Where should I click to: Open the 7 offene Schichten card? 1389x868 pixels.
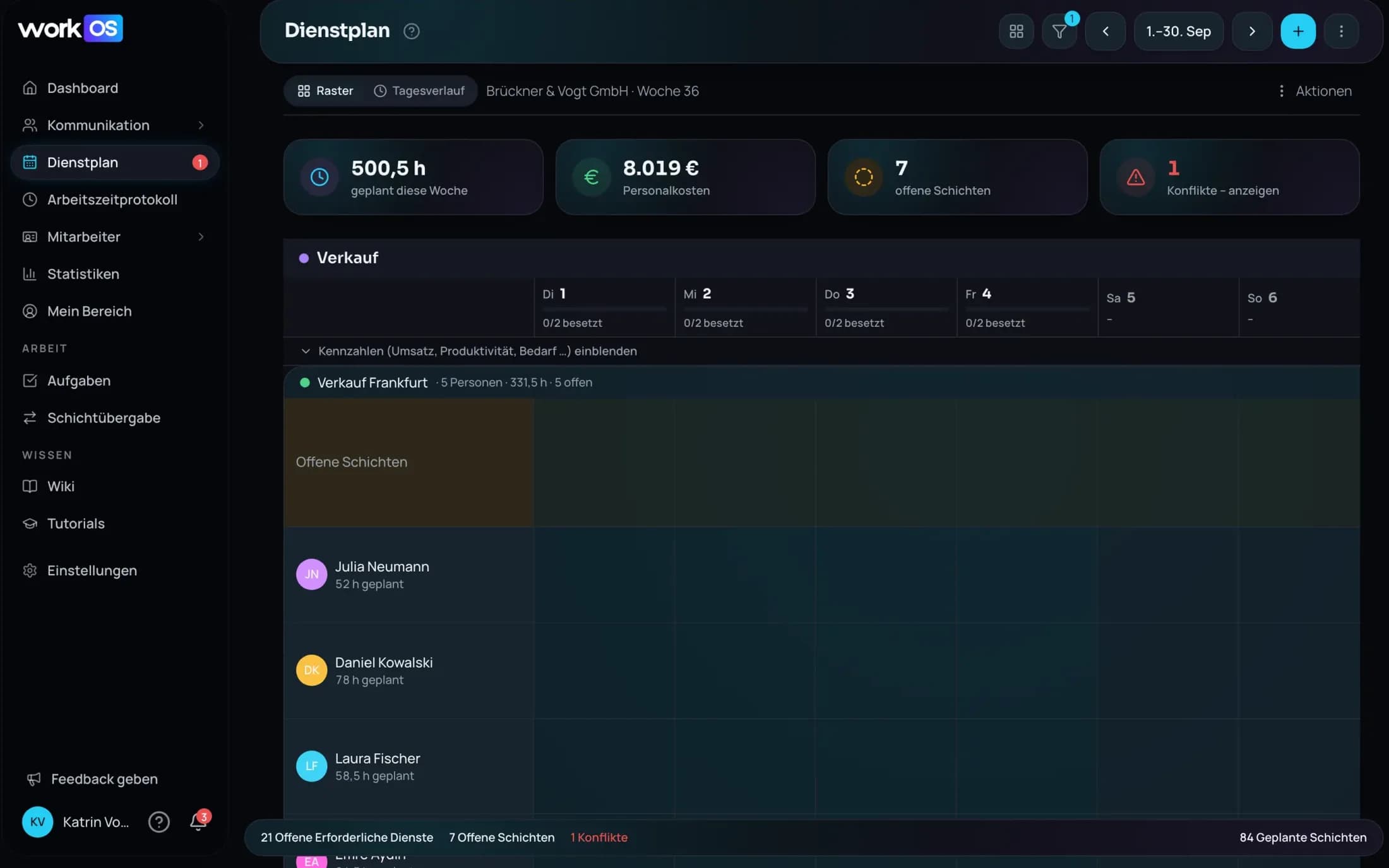(957, 177)
